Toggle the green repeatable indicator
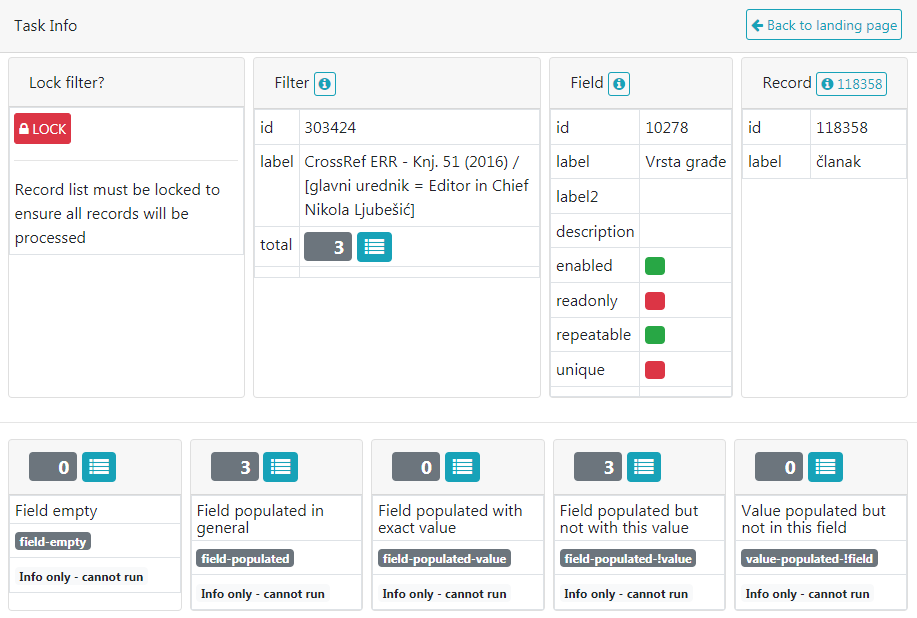 tap(655, 335)
